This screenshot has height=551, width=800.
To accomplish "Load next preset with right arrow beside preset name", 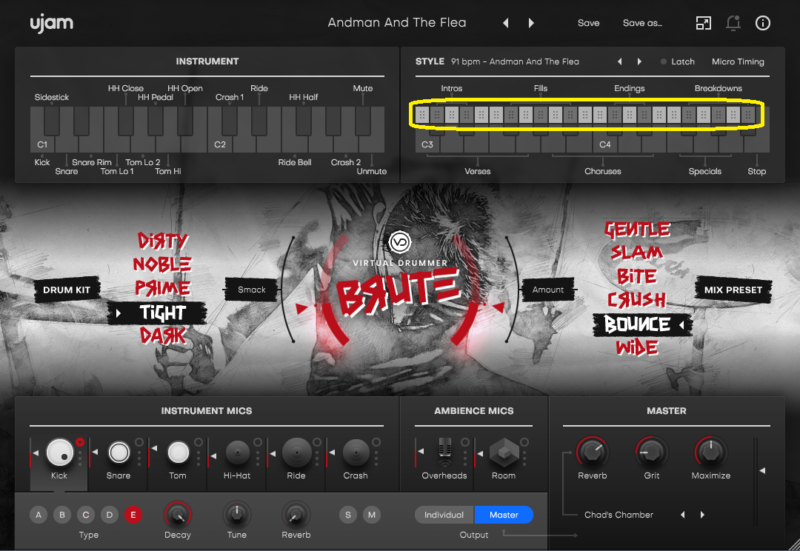I will click(531, 23).
